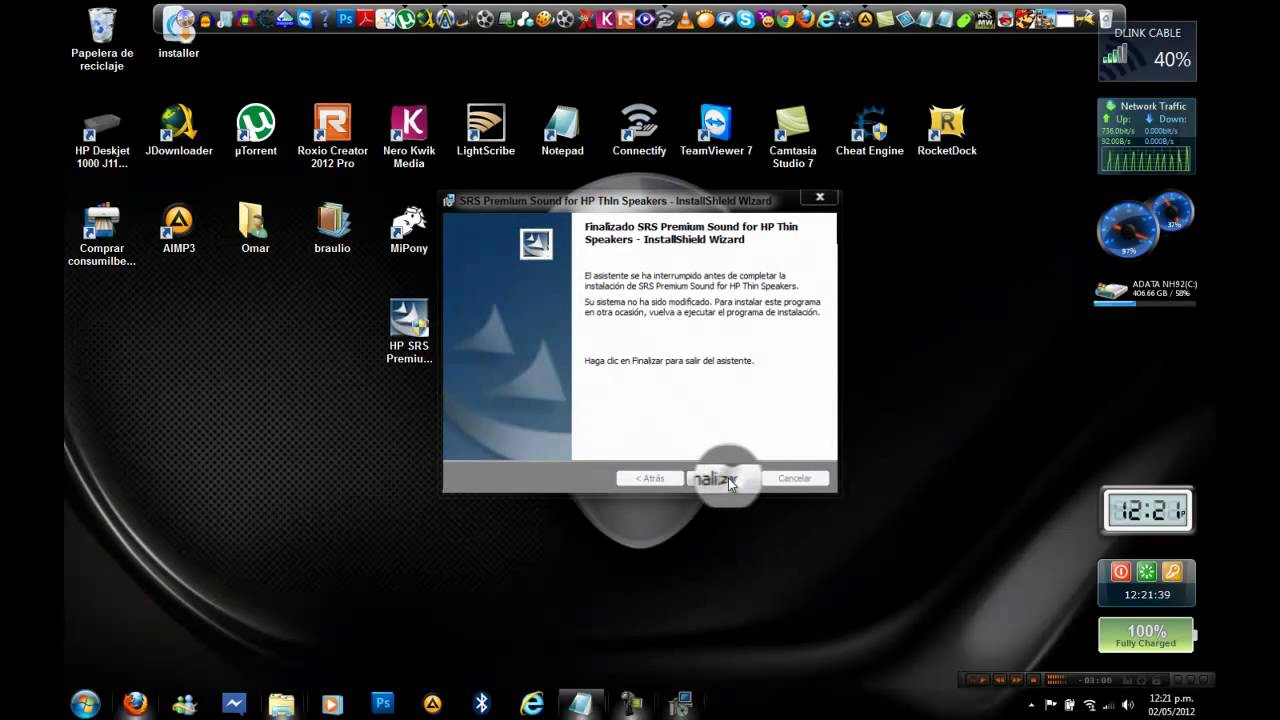Click the volume speaker tray icon
This screenshot has height=720, width=1280.
[1127, 705]
